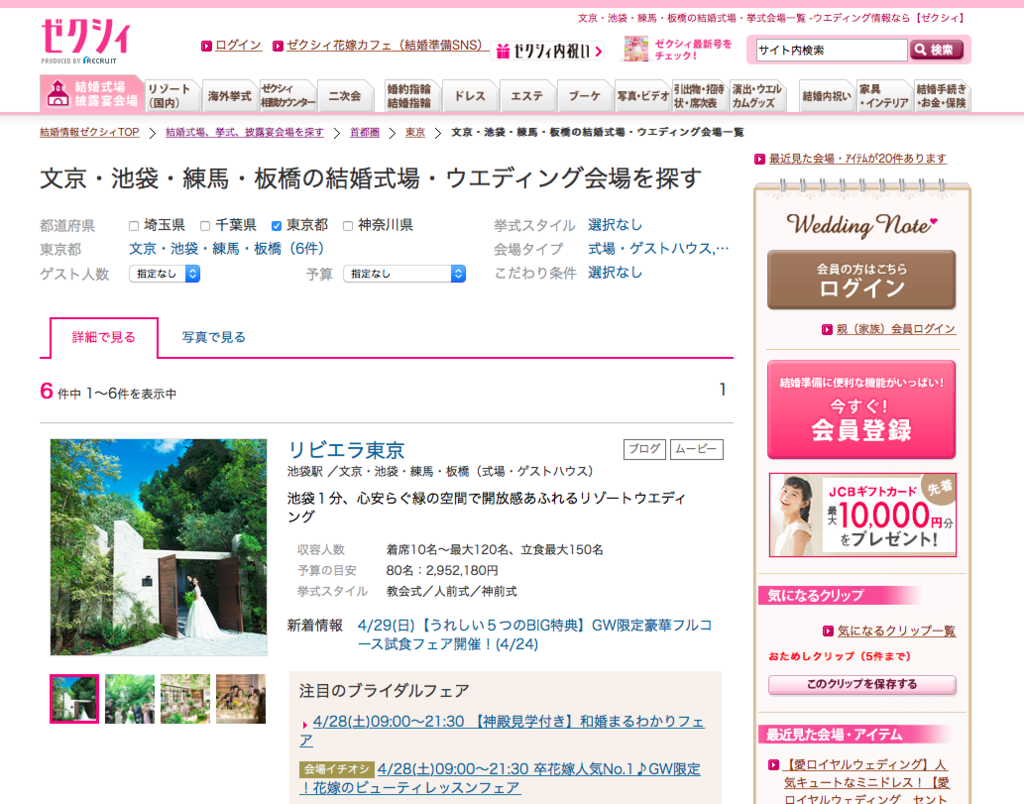The image size is (1024, 804).
Task: Click the arrow icon beside 気になるクリップ一覧
Action: tap(827, 631)
